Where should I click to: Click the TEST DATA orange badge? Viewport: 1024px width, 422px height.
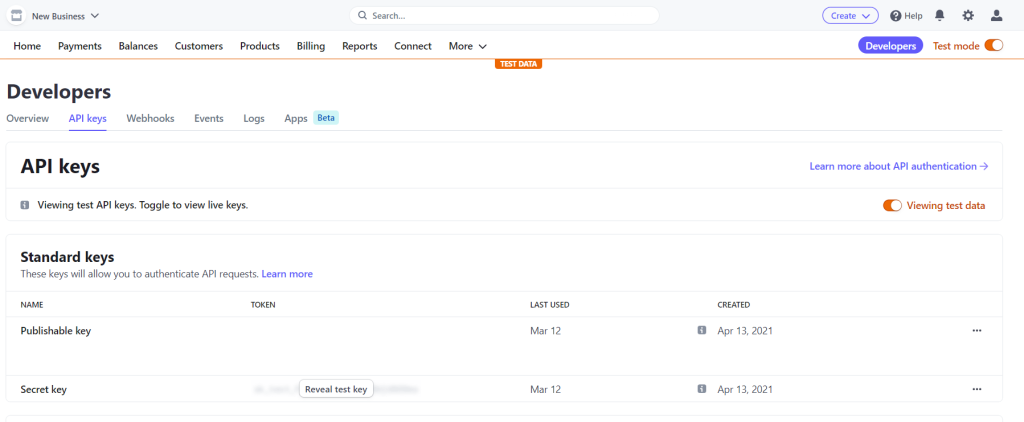[x=519, y=64]
